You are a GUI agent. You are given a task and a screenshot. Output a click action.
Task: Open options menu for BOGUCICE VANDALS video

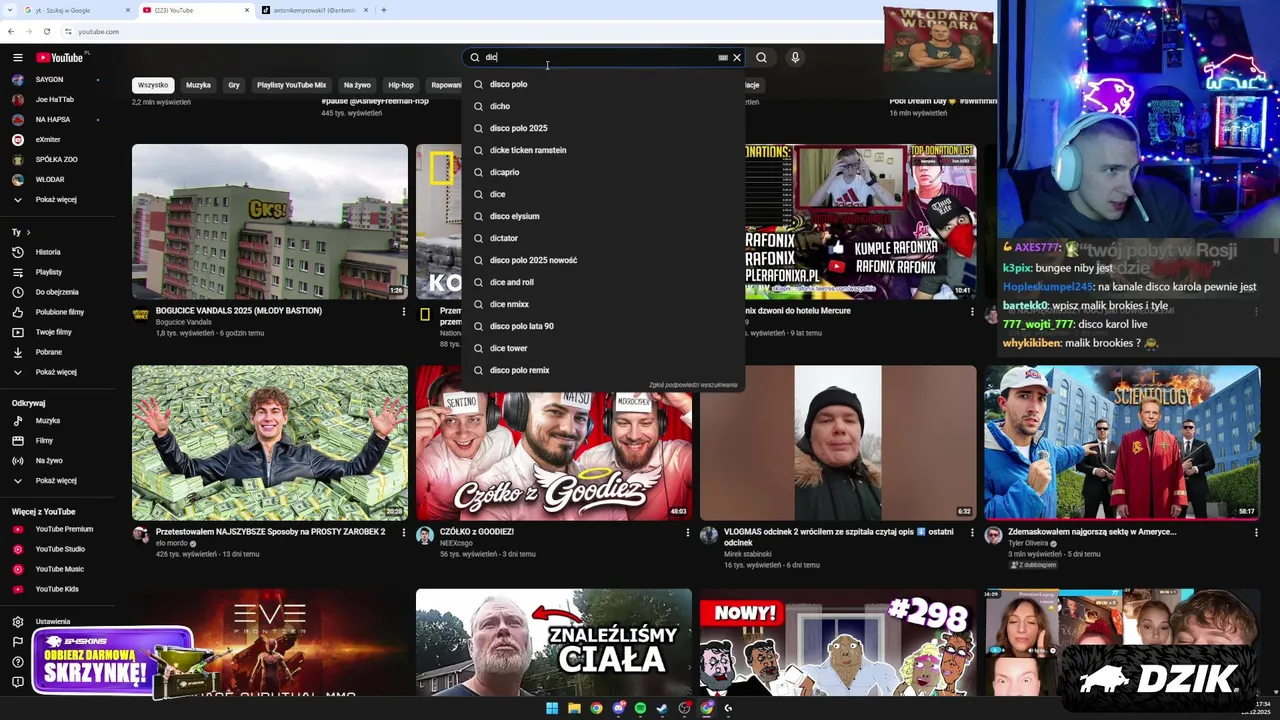[404, 312]
